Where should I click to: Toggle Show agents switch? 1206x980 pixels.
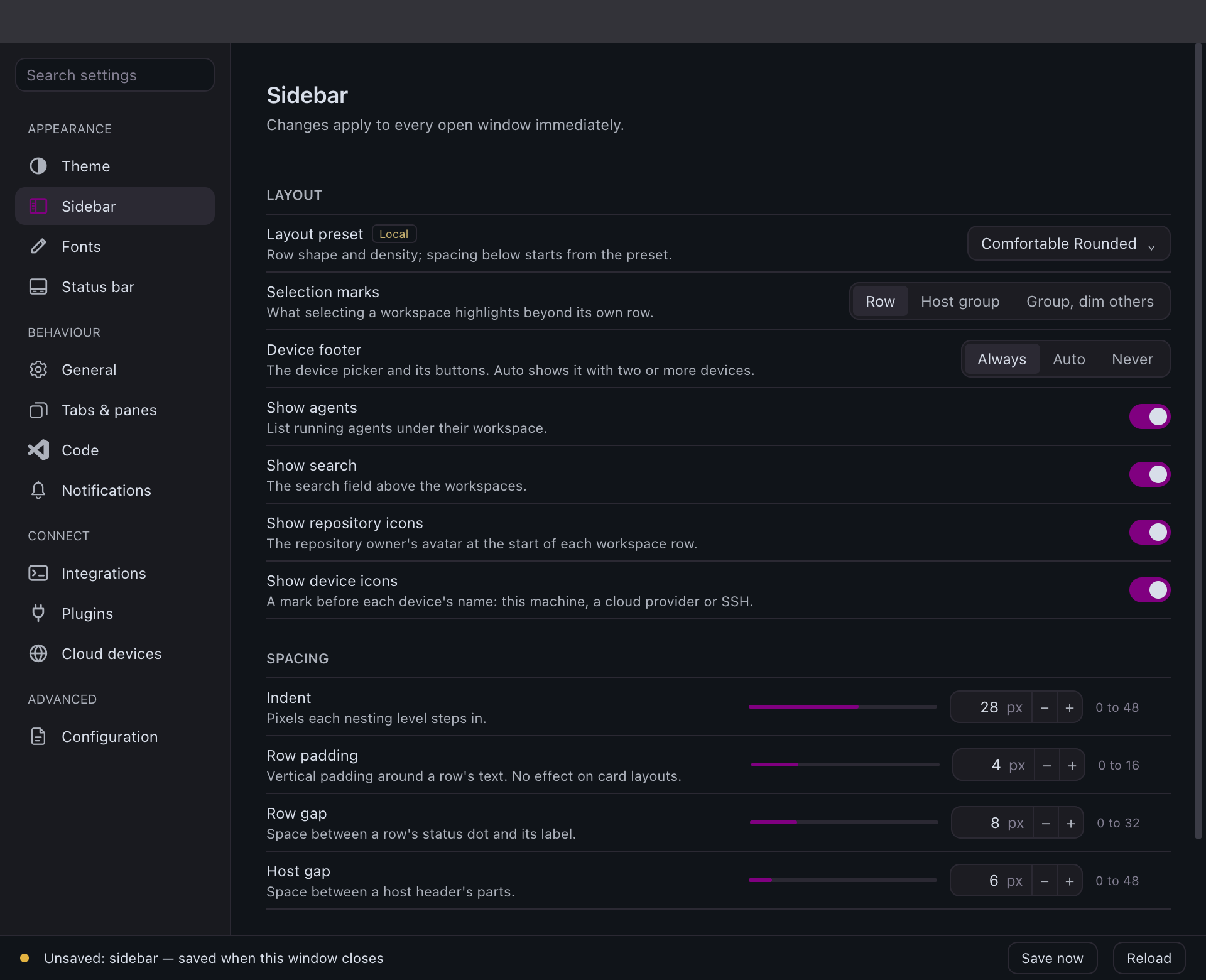(1149, 416)
